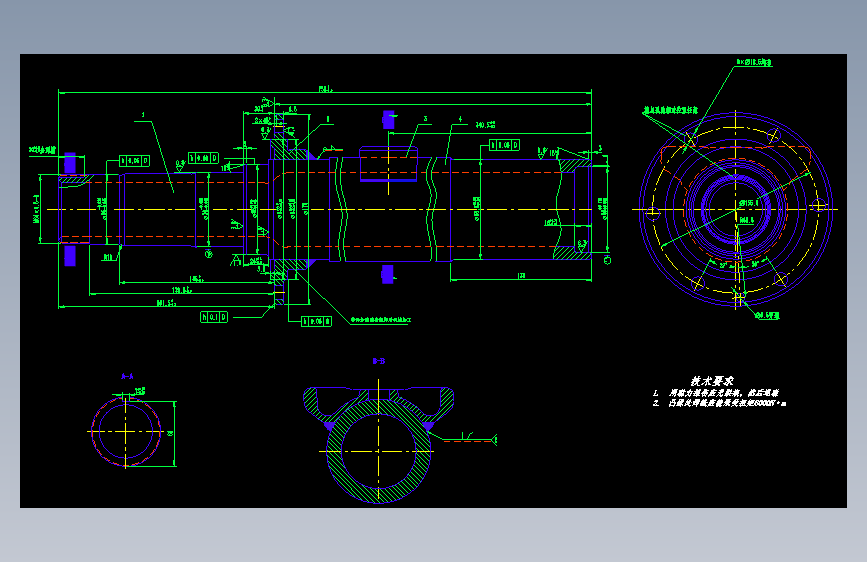Select bolt hole callout at top right

pyautogui.click(x=754, y=63)
